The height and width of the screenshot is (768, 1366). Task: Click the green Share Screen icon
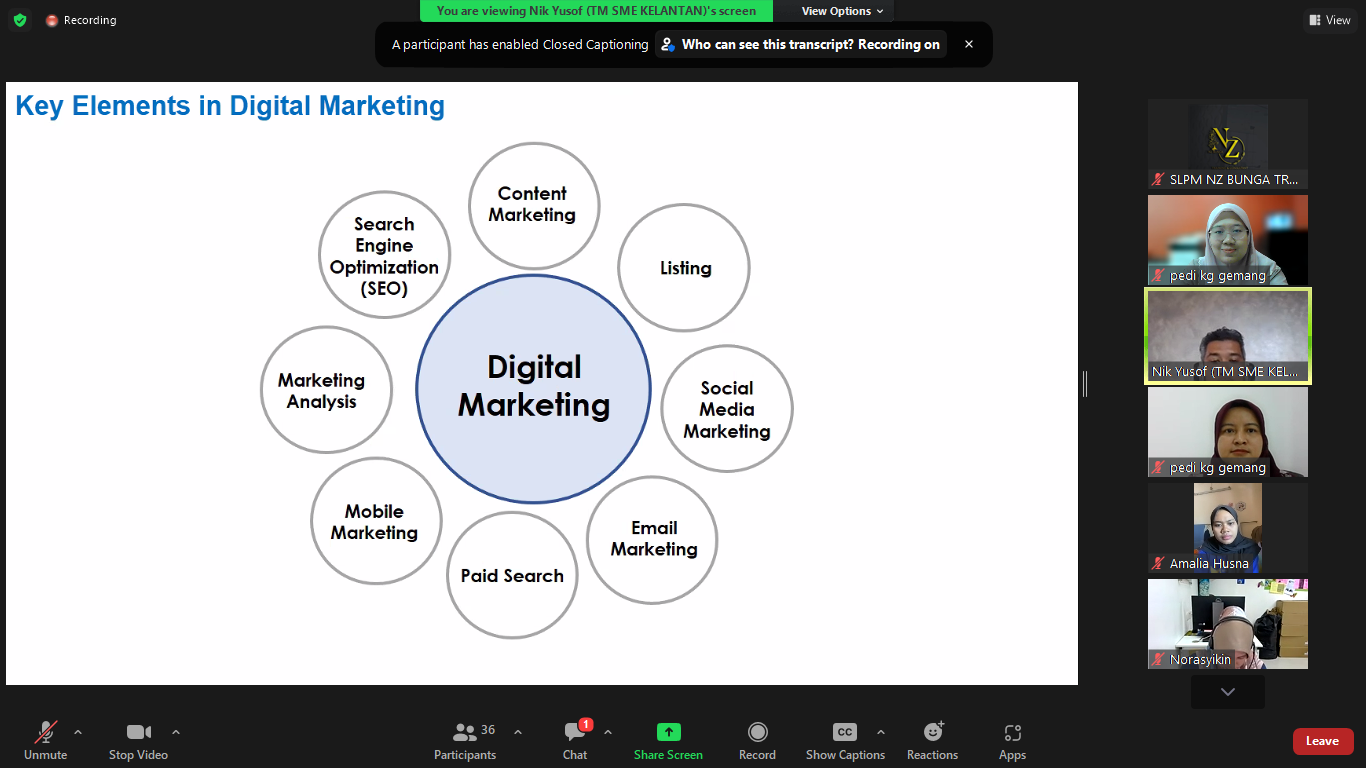pos(668,732)
